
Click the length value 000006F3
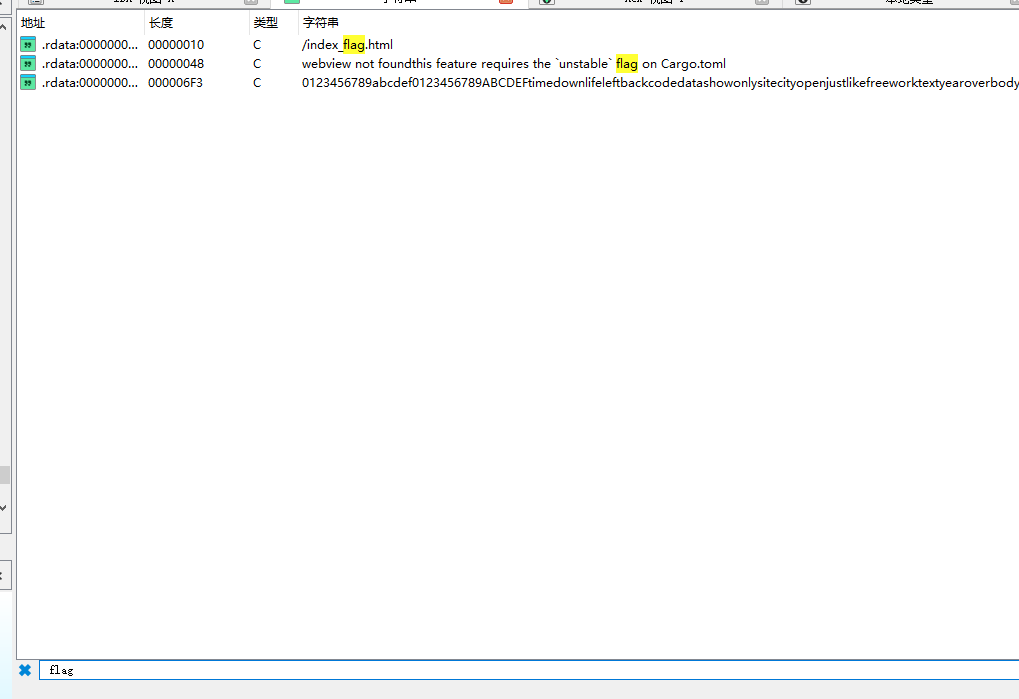[x=176, y=83]
